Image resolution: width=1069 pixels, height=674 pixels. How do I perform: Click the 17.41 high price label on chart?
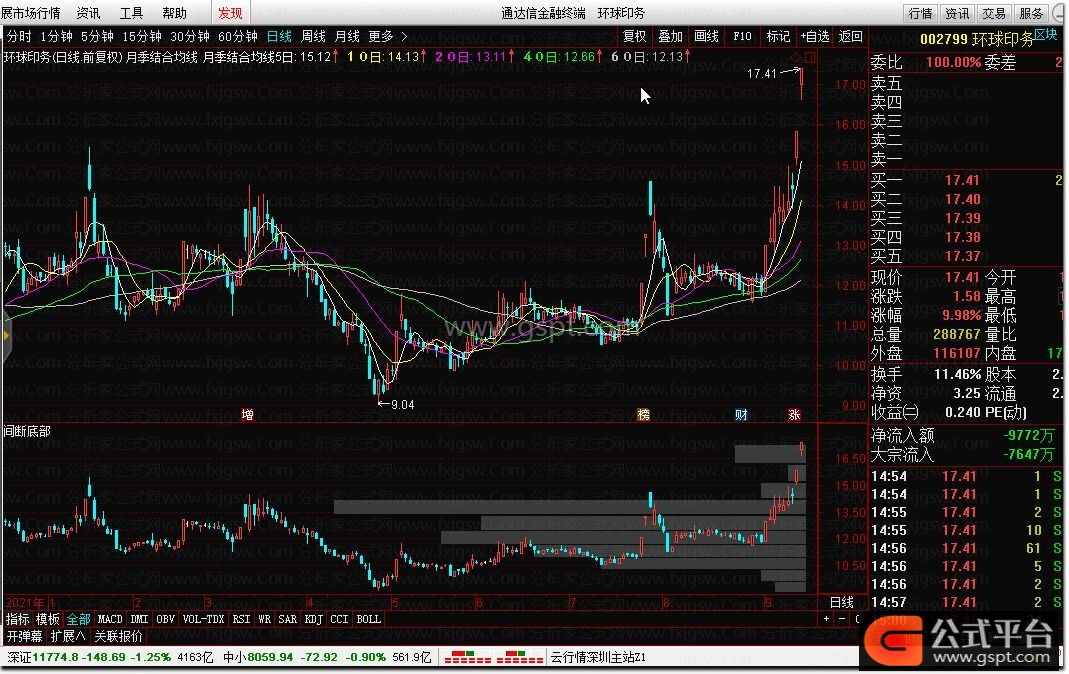click(762, 73)
